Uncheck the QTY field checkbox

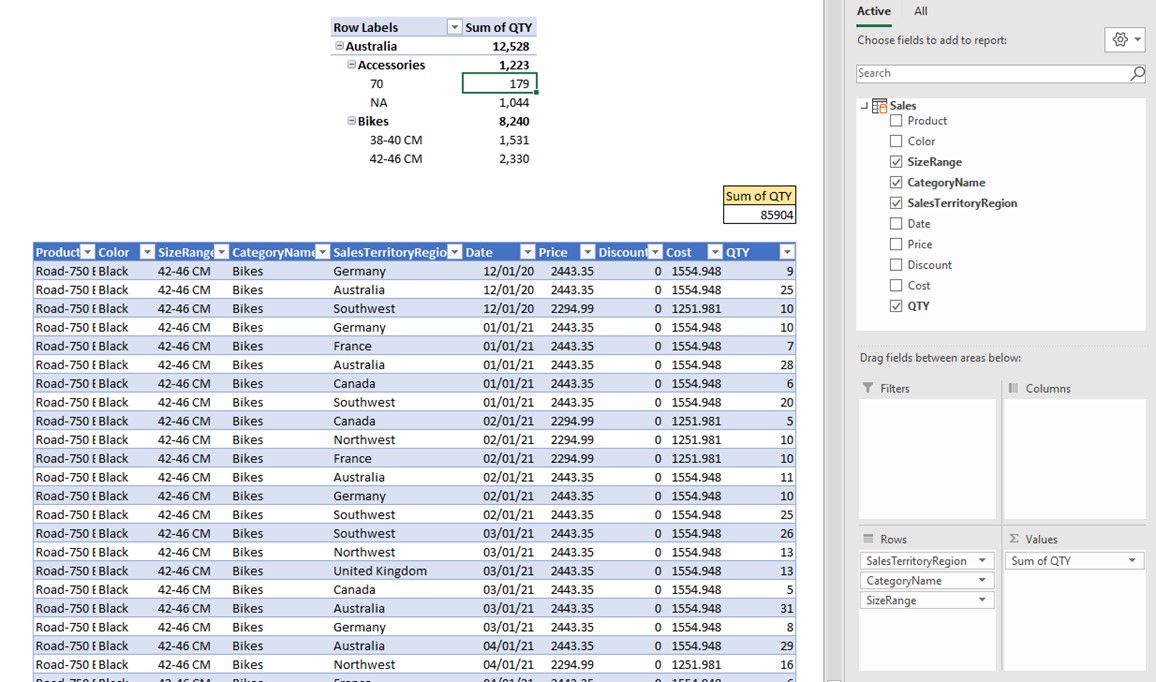(x=896, y=306)
